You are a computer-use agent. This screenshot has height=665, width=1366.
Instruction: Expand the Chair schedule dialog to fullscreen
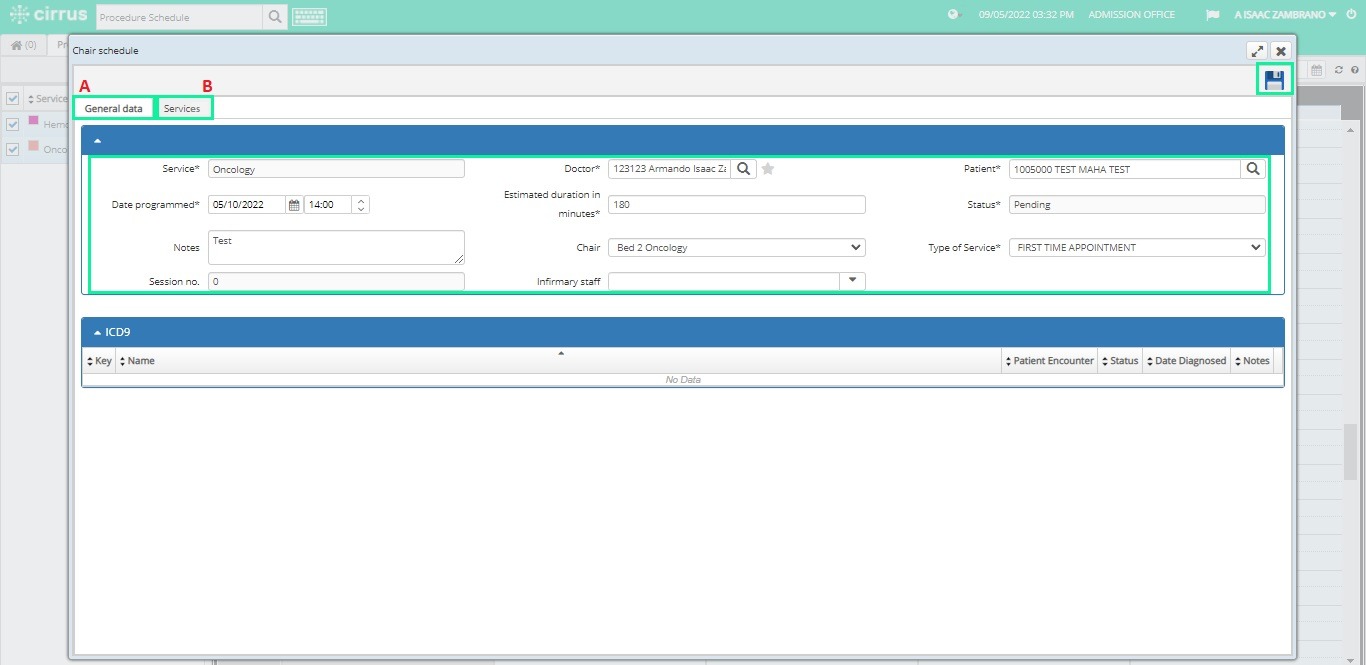coord(1257,51)
